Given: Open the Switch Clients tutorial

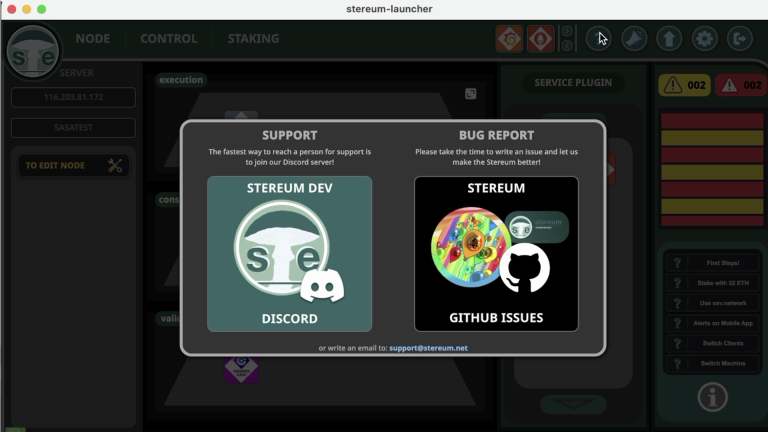Looking at the screenshot, I should pyautogui.click(x=712, y=343).
